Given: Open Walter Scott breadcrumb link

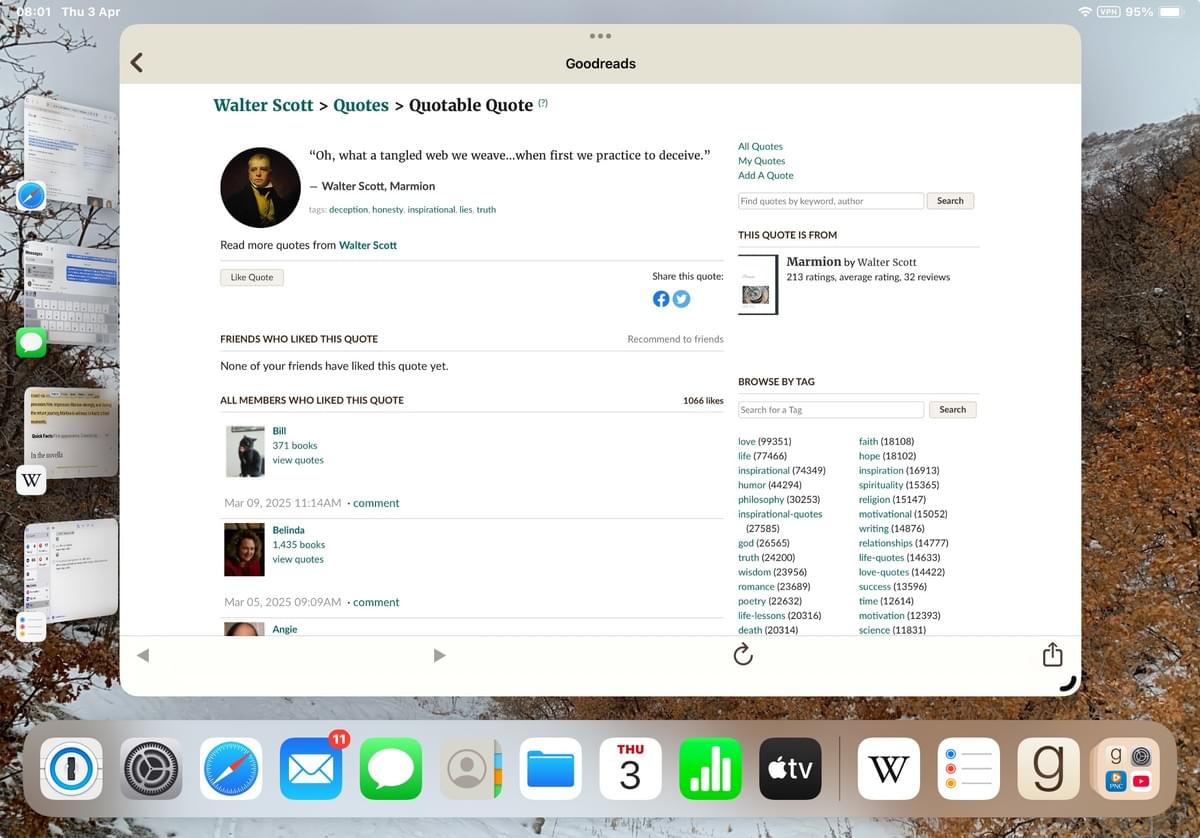Looking at the screenshot, I should 264,105.
